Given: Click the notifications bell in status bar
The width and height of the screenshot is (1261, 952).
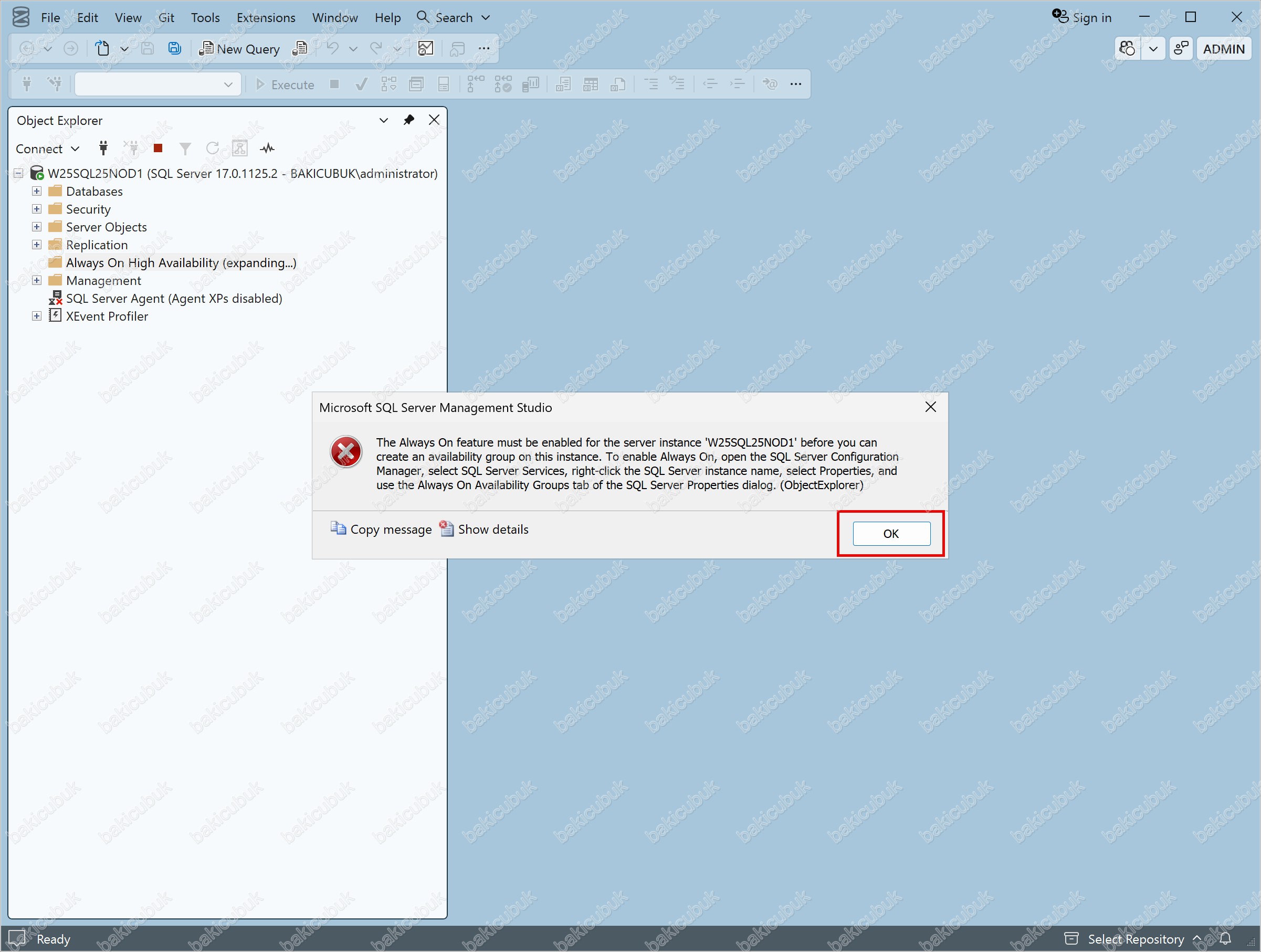Looking at the screenshot, I should pos(1225,938).
